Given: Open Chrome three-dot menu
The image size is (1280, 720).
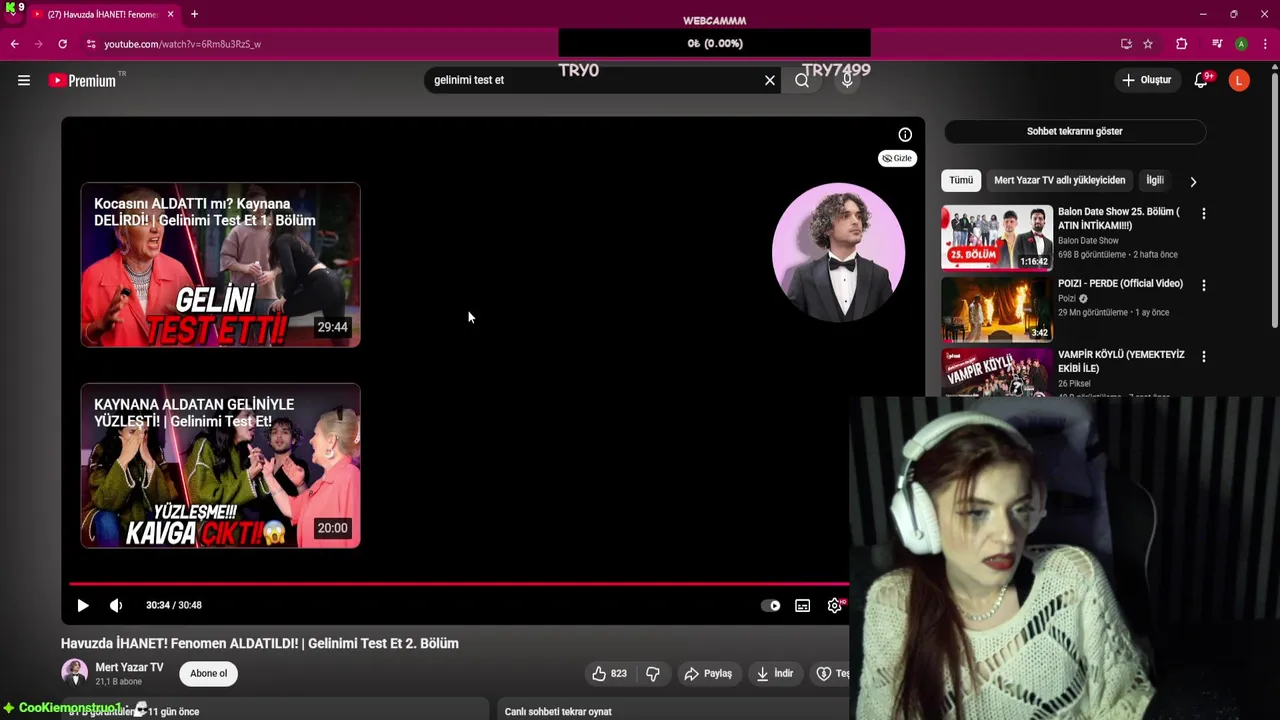Looking at the screenshot, I should click(x=1265, y=44).
